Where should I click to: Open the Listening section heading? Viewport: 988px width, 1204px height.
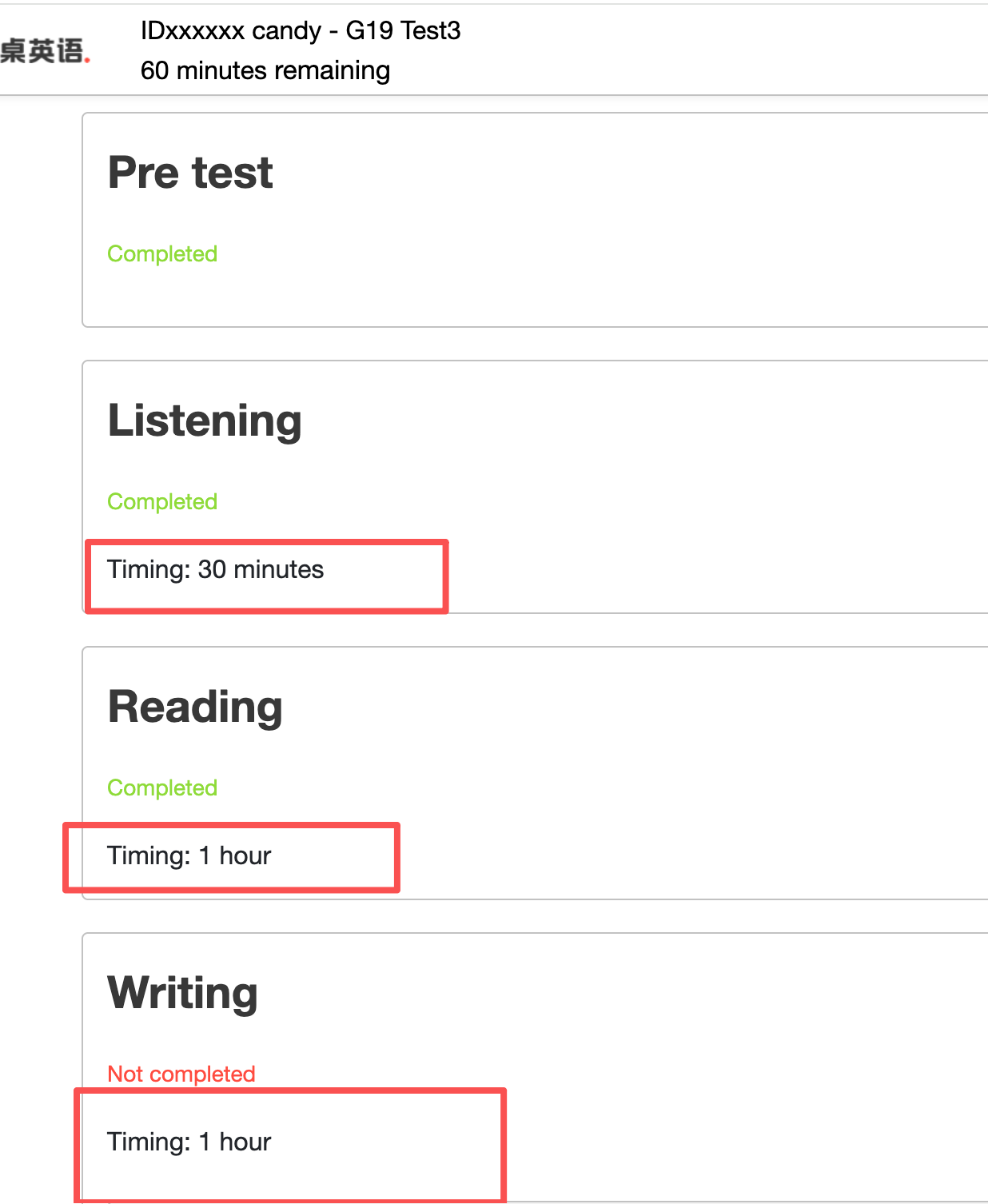point(205,421)
